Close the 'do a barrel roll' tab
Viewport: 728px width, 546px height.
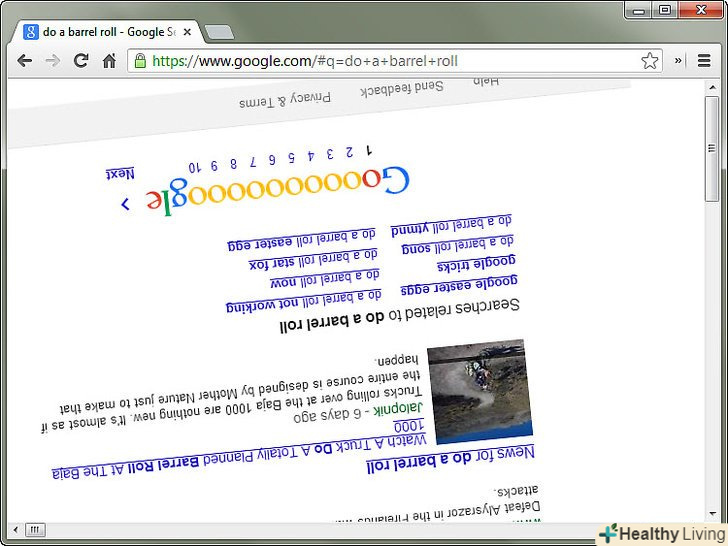187,32
